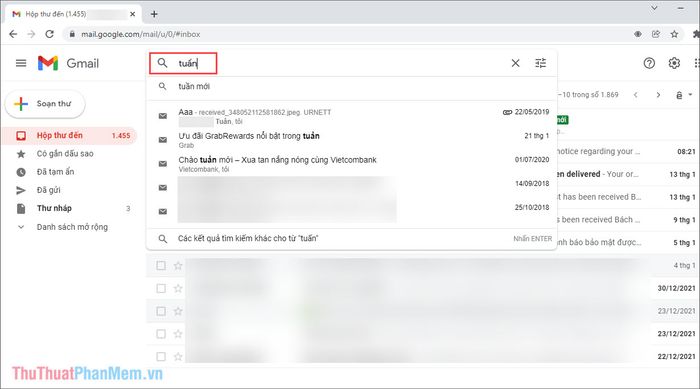Tick the checkbox of the second 23/12/2021 email

[161, 334]
